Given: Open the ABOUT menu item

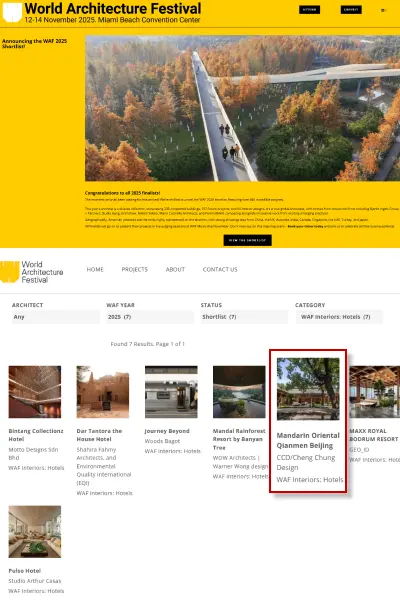Looking at the screenshot, I should pos(175,269).
